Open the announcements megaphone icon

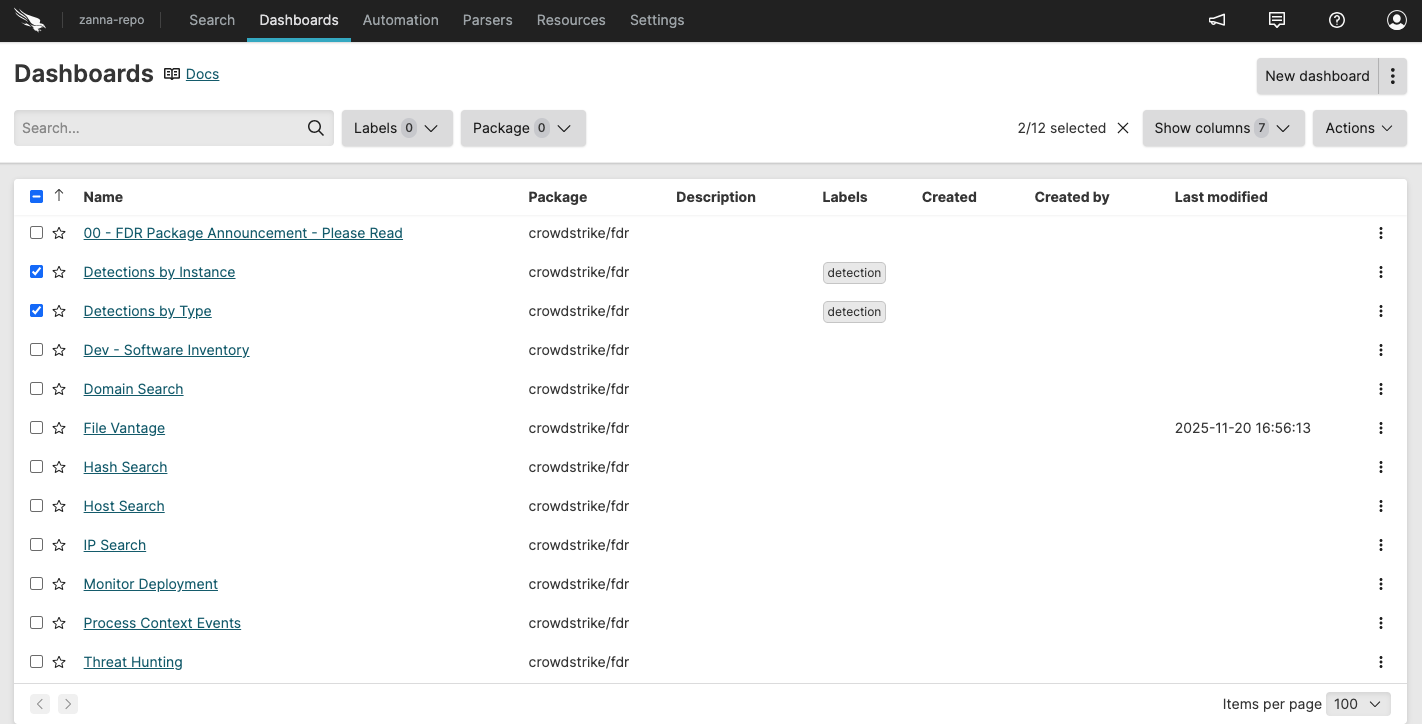[1216, 19]
